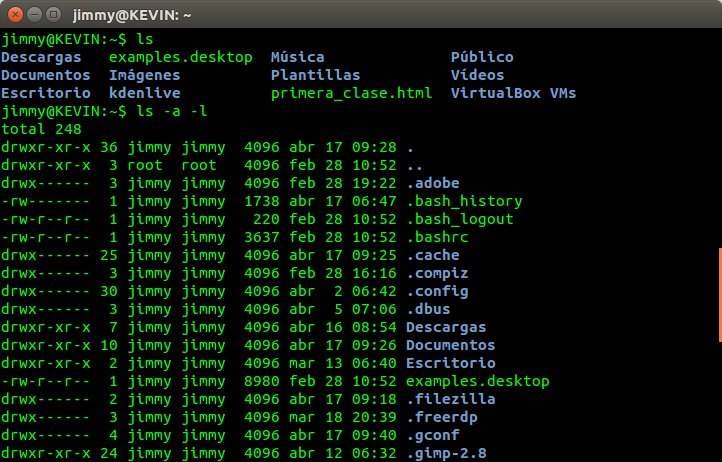Maximize the terminal window
The image size is (722, 462).
click(53, 15)
